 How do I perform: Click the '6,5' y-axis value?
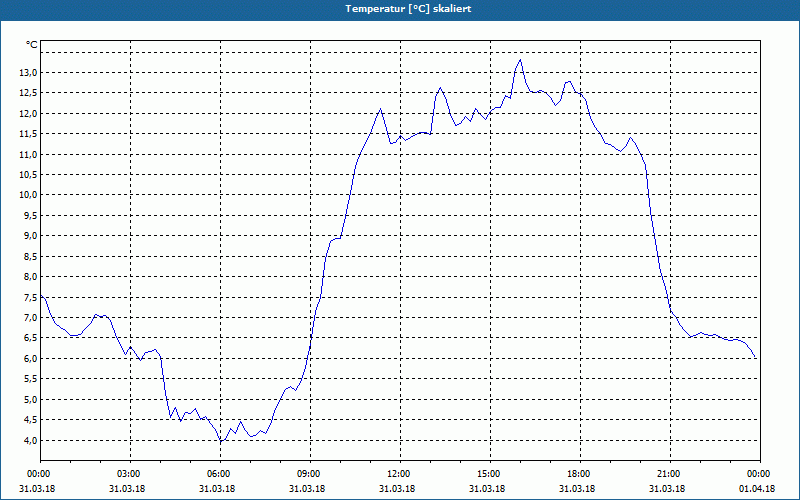click(x=30, y=338)
